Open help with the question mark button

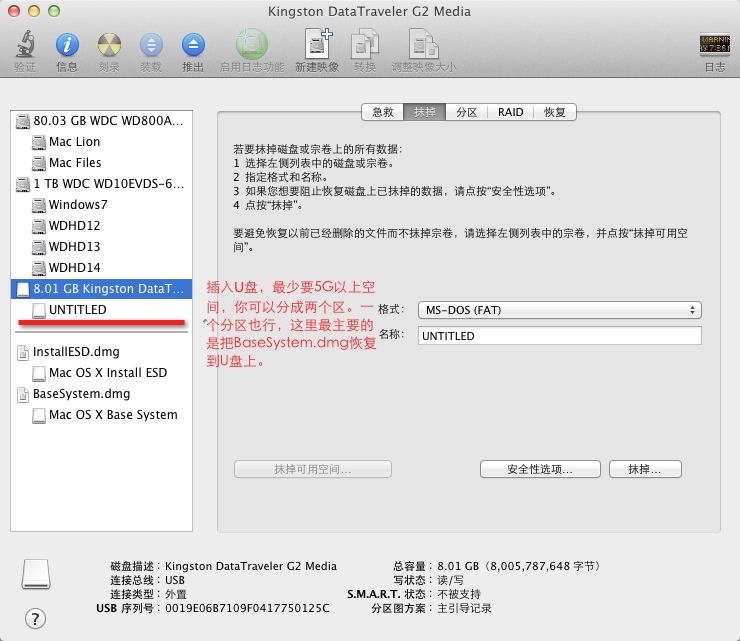pyautogui.click(x=35, y=618)
